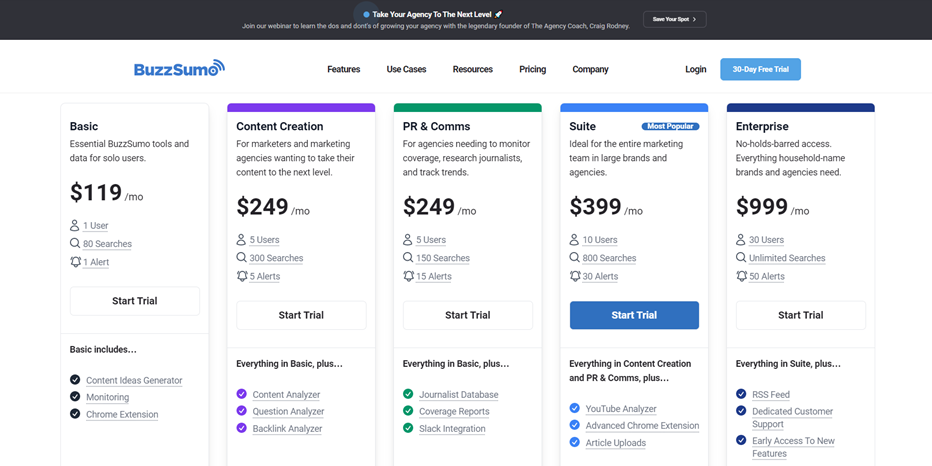
Task: Click the checkmark beside Chrome Extension
Action: pyautogui.click(x=75, y=413)
